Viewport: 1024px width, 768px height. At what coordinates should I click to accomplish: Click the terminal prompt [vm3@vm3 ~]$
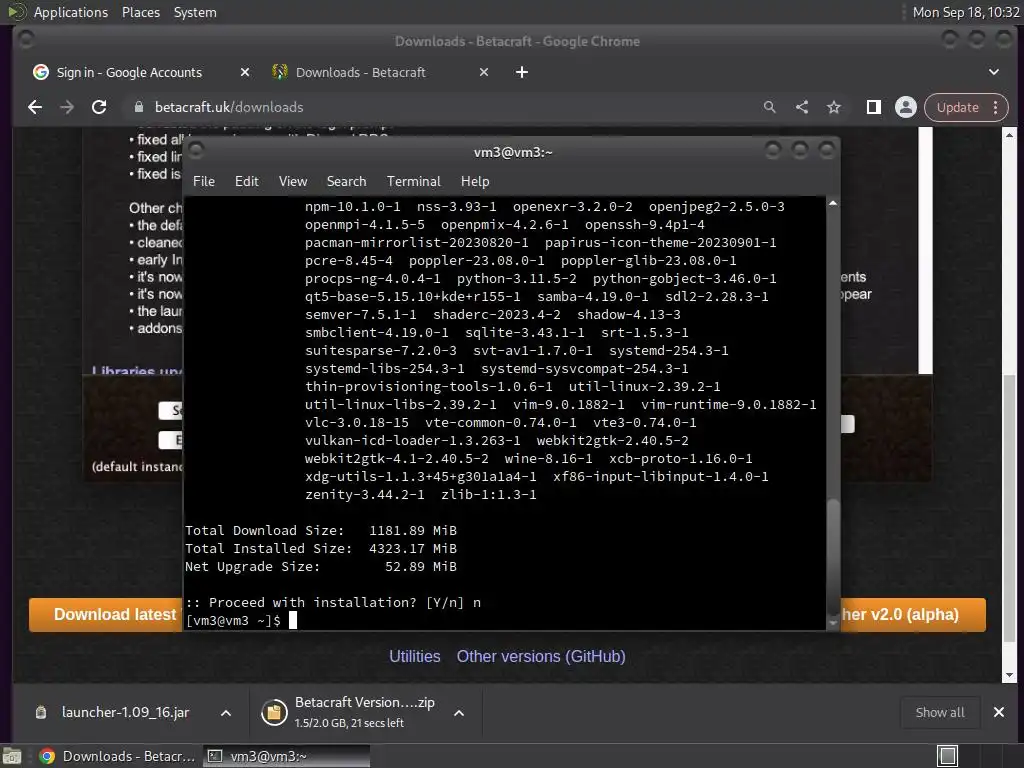tap(233, 620)
